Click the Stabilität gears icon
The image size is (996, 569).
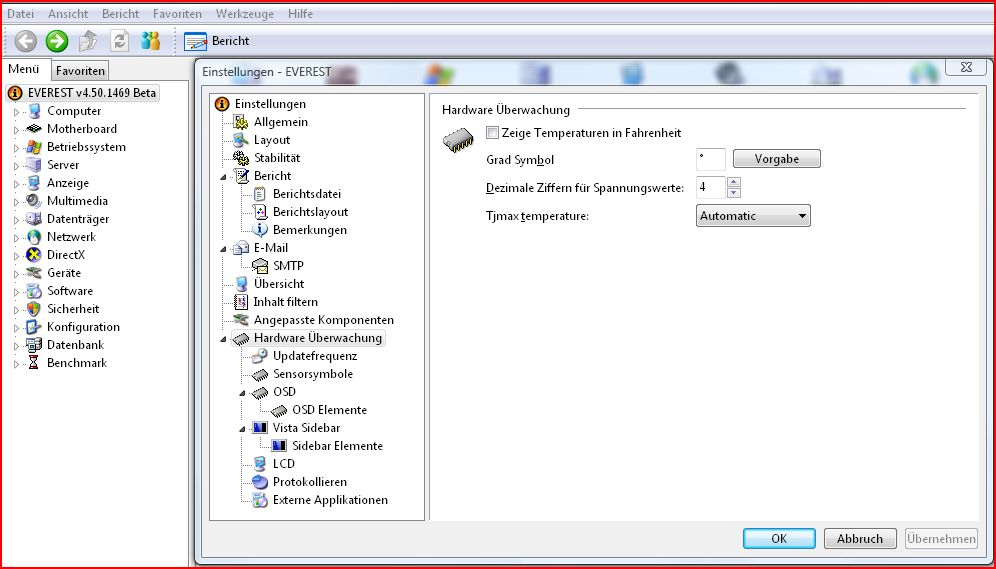[x=241, y=158]
